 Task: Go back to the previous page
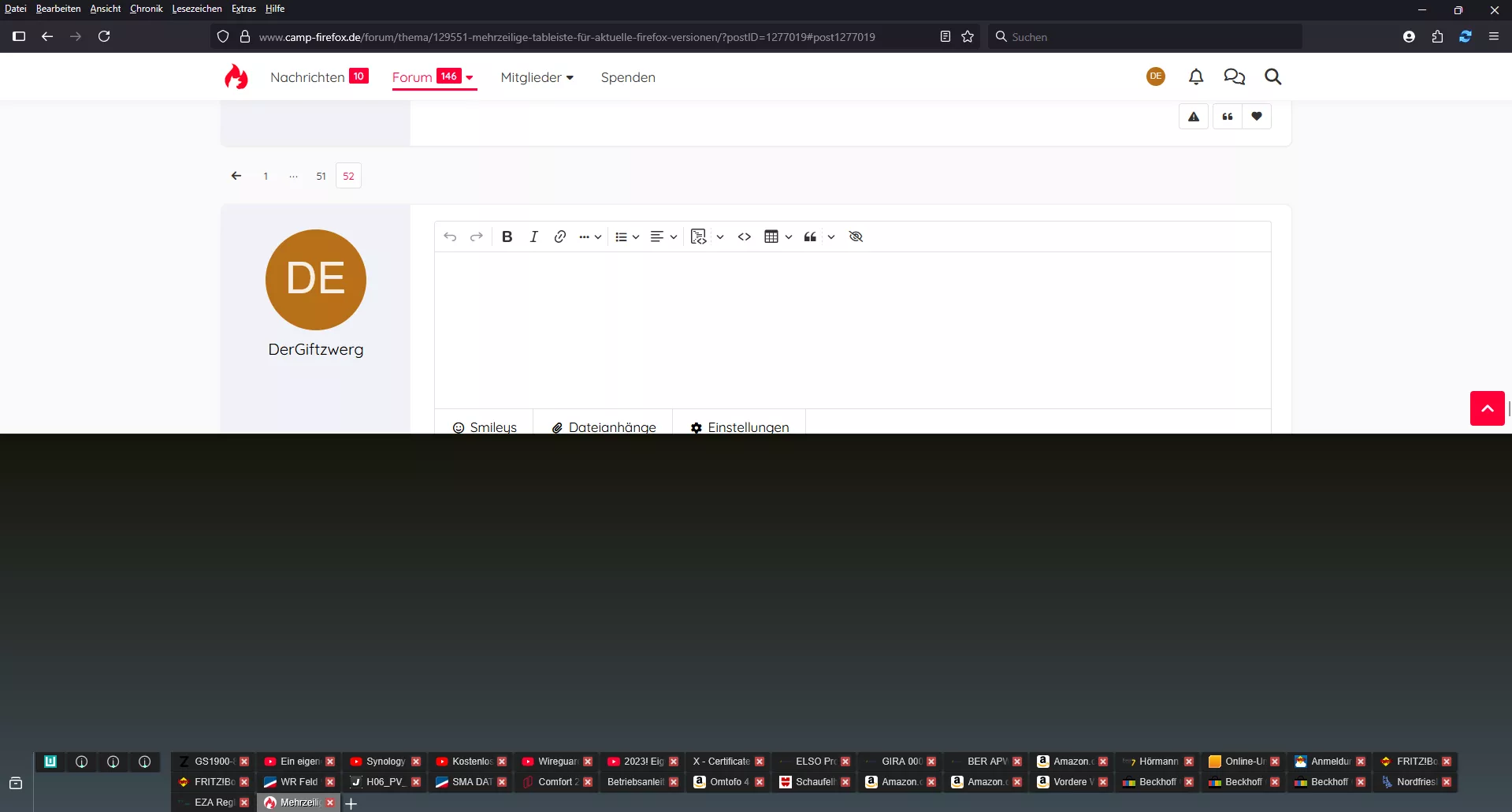(x=47, y=36)
